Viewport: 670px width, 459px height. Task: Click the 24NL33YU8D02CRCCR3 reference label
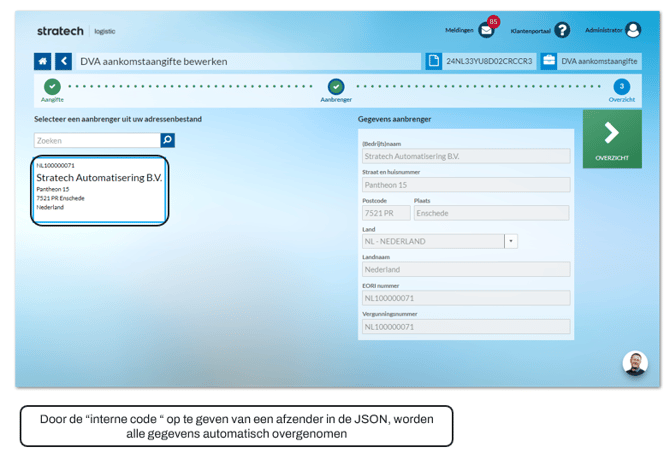(489, 61)
